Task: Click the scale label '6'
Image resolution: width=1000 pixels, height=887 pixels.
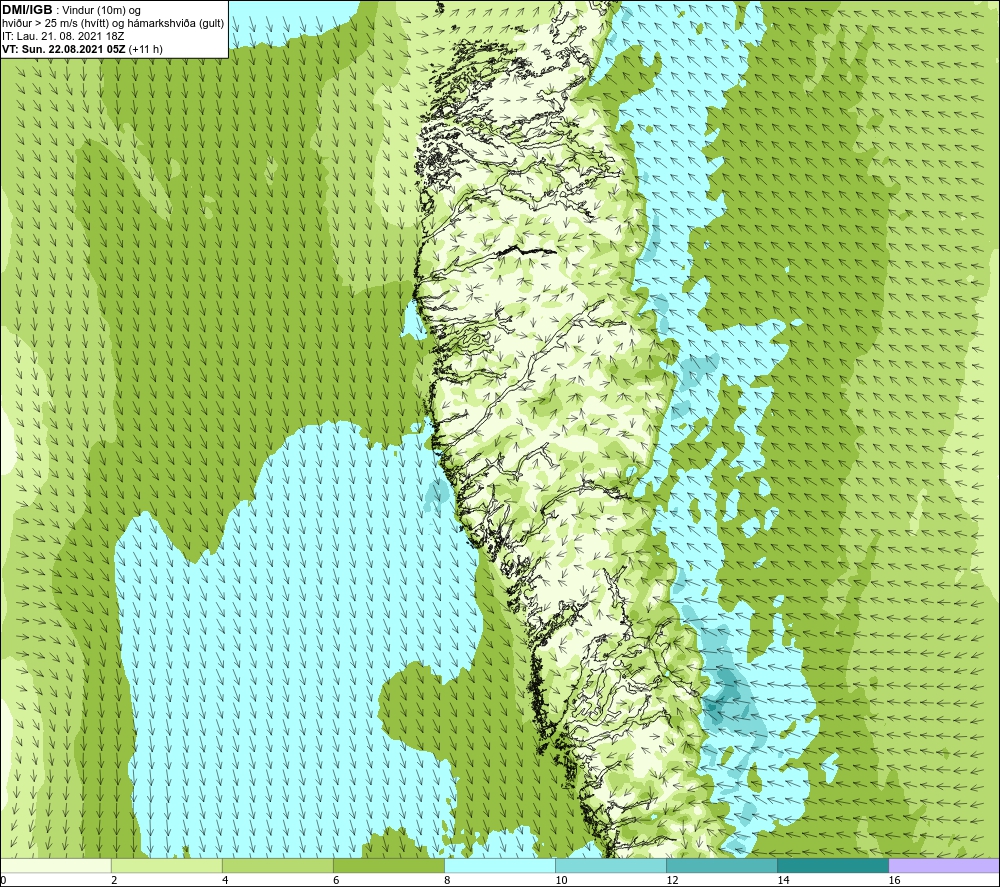Action: tap(336, 881)
